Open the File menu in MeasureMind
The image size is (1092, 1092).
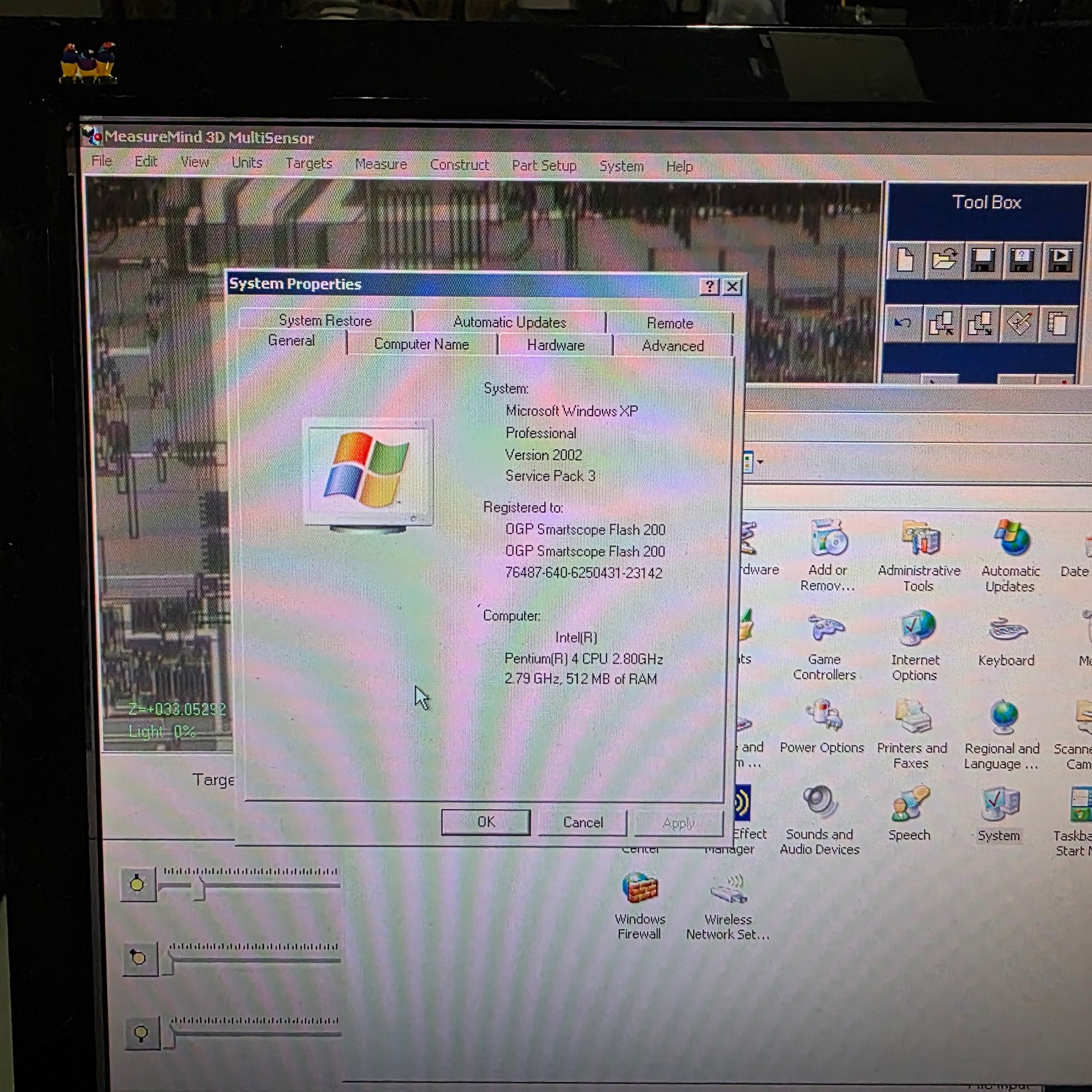click(102, 161)
